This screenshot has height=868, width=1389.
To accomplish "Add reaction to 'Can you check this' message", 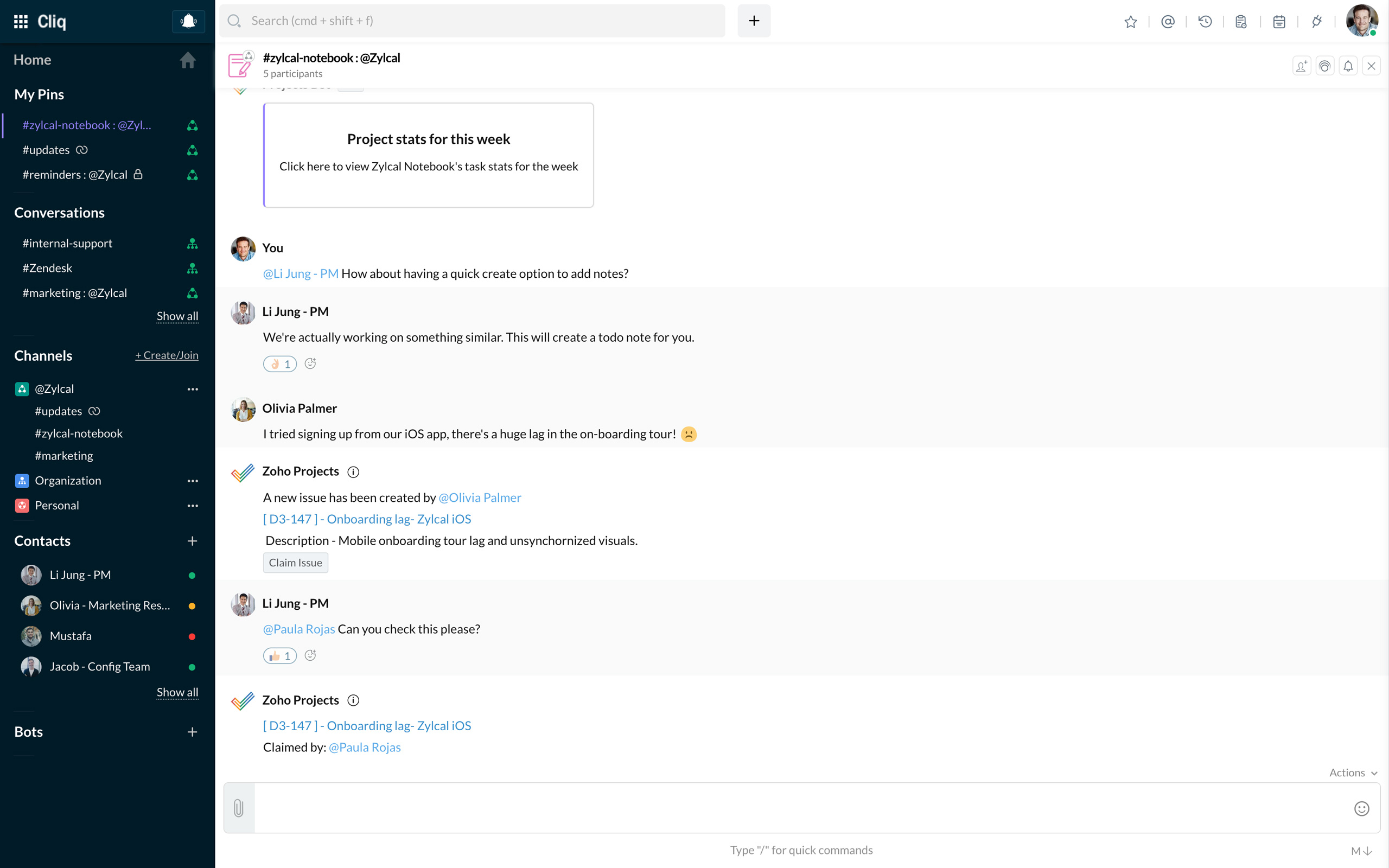I will pyautogui.click(x=310, y=655).
